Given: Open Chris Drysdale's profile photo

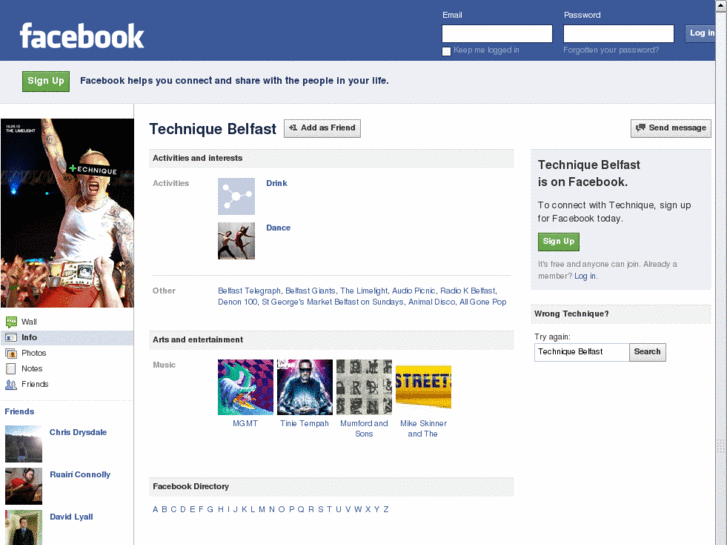Looking at the screenshot, I should [x=24, y=444].
